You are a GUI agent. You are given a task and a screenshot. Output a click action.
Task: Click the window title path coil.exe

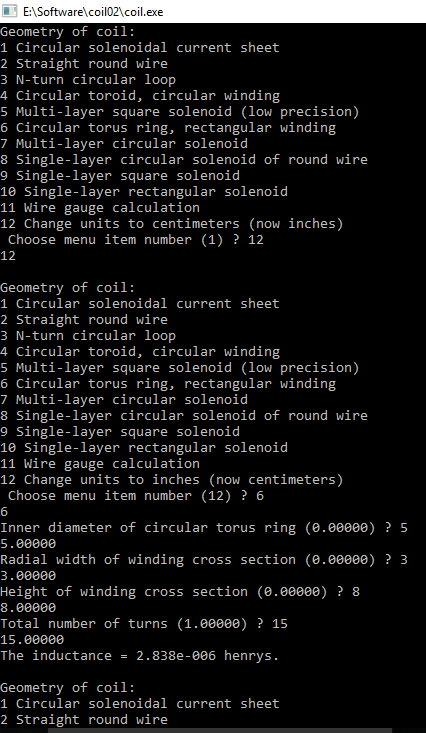[93, 11]
